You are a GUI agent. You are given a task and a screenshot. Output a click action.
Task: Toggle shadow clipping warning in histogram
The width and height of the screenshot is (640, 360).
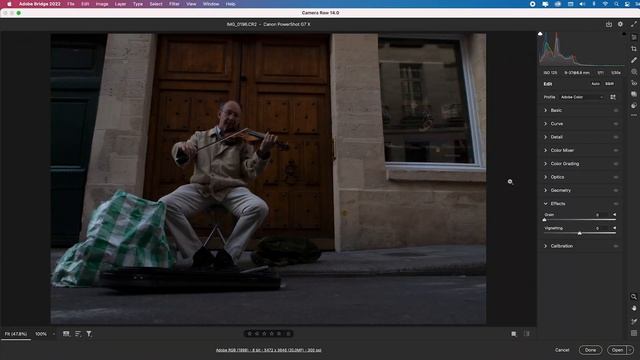coord(540,34)
